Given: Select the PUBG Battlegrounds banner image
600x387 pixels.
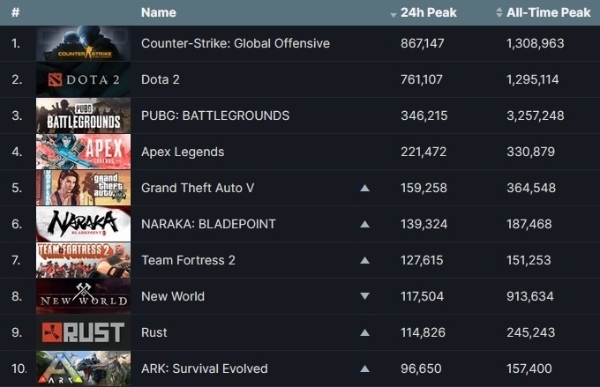Looking at the screenshot, I should (x=83, y=116).
